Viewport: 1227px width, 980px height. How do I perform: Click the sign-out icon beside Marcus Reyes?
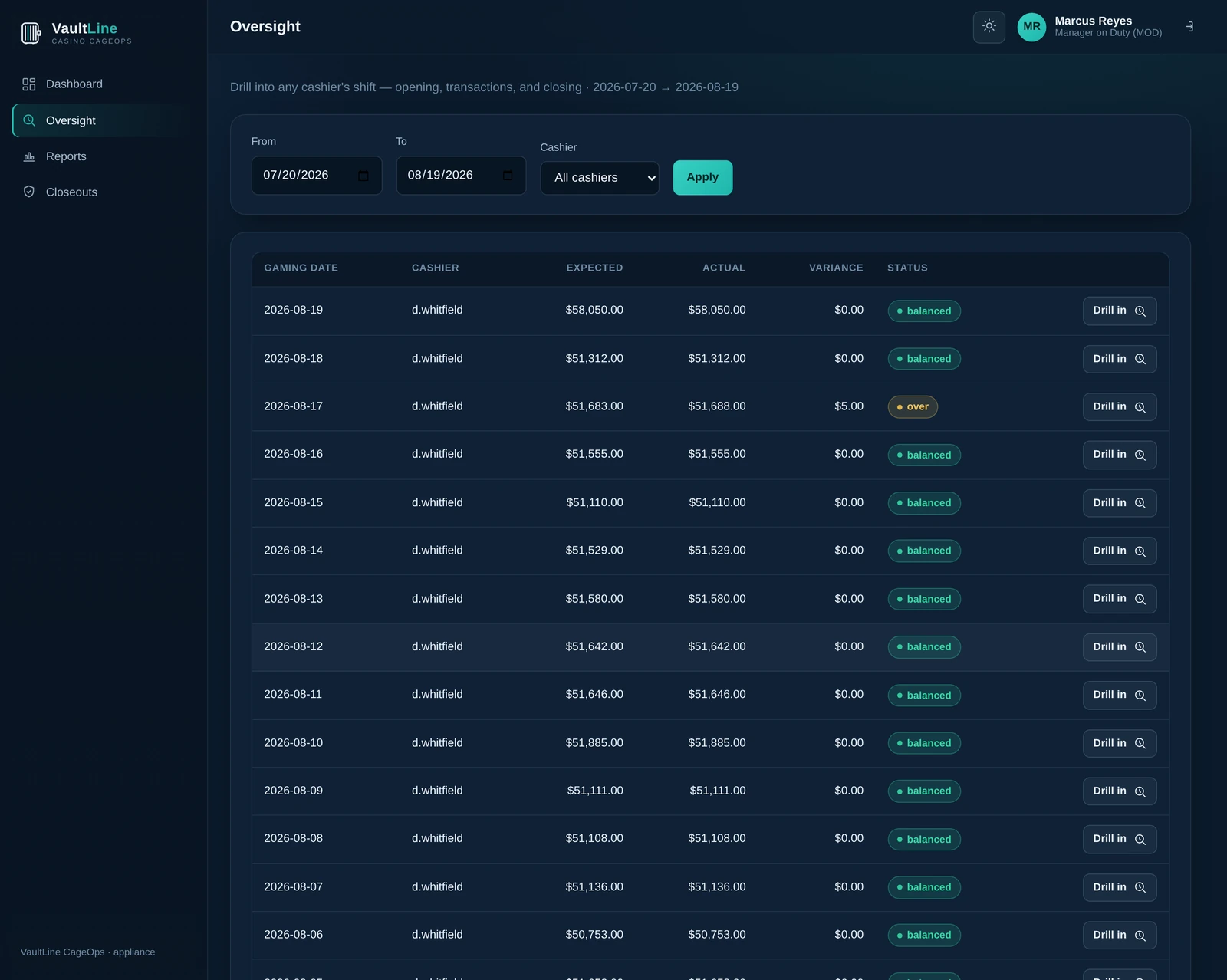click(1189, 27)
